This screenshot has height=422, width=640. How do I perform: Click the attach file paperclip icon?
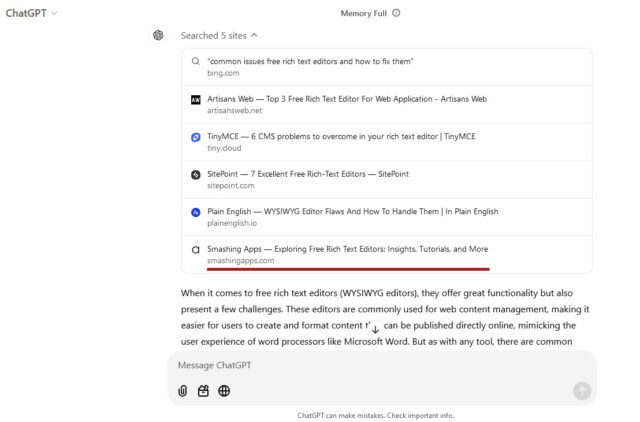(182, 391)
